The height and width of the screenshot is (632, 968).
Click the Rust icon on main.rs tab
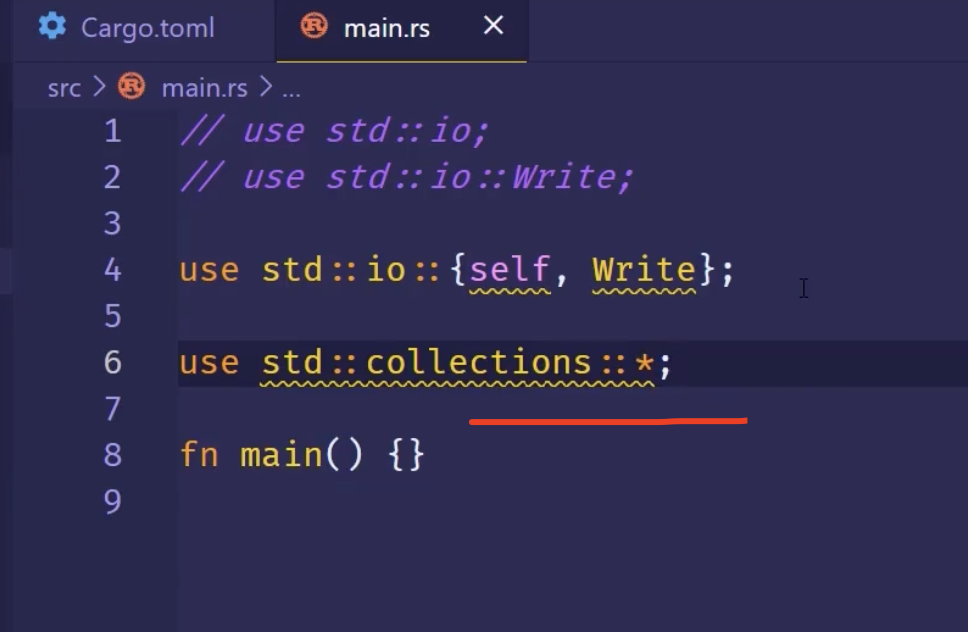click(314, 27)
